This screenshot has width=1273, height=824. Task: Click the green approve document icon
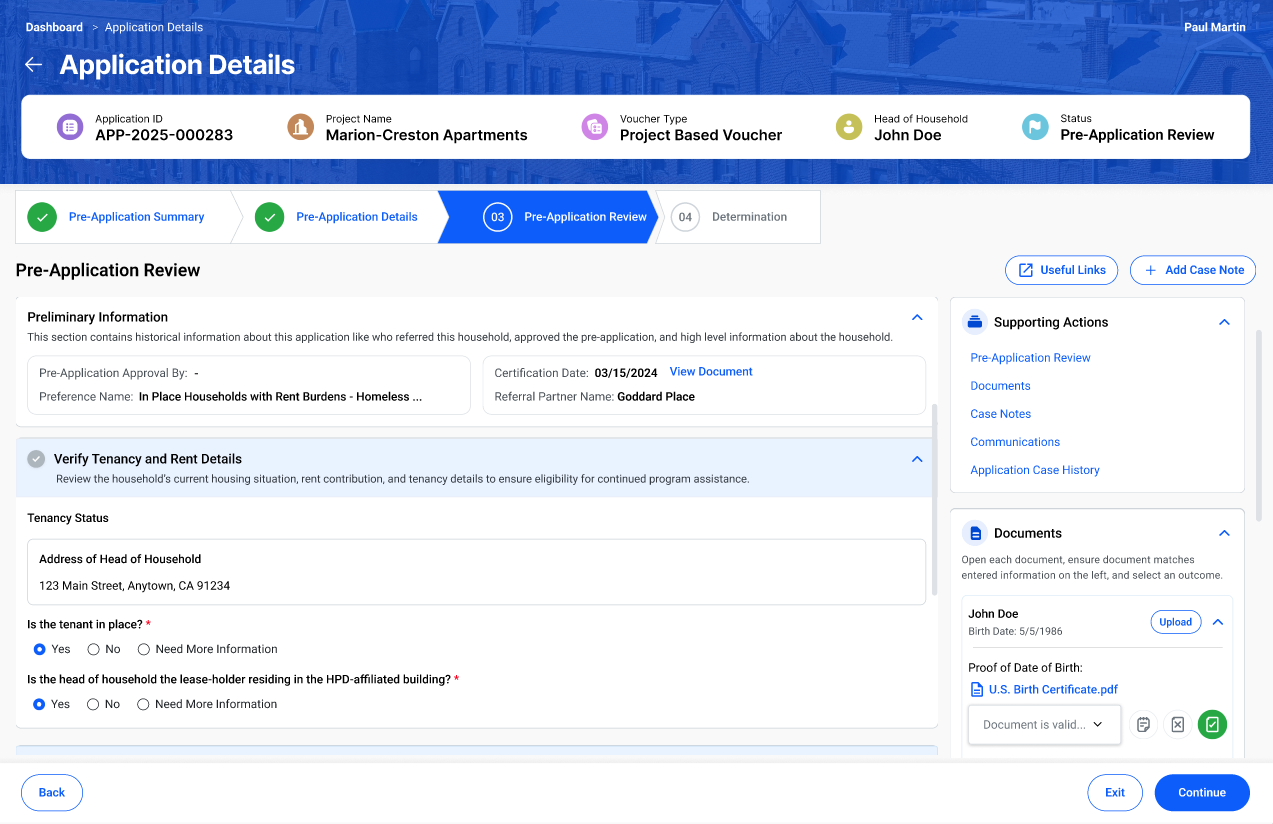(x=1212, y=725)
